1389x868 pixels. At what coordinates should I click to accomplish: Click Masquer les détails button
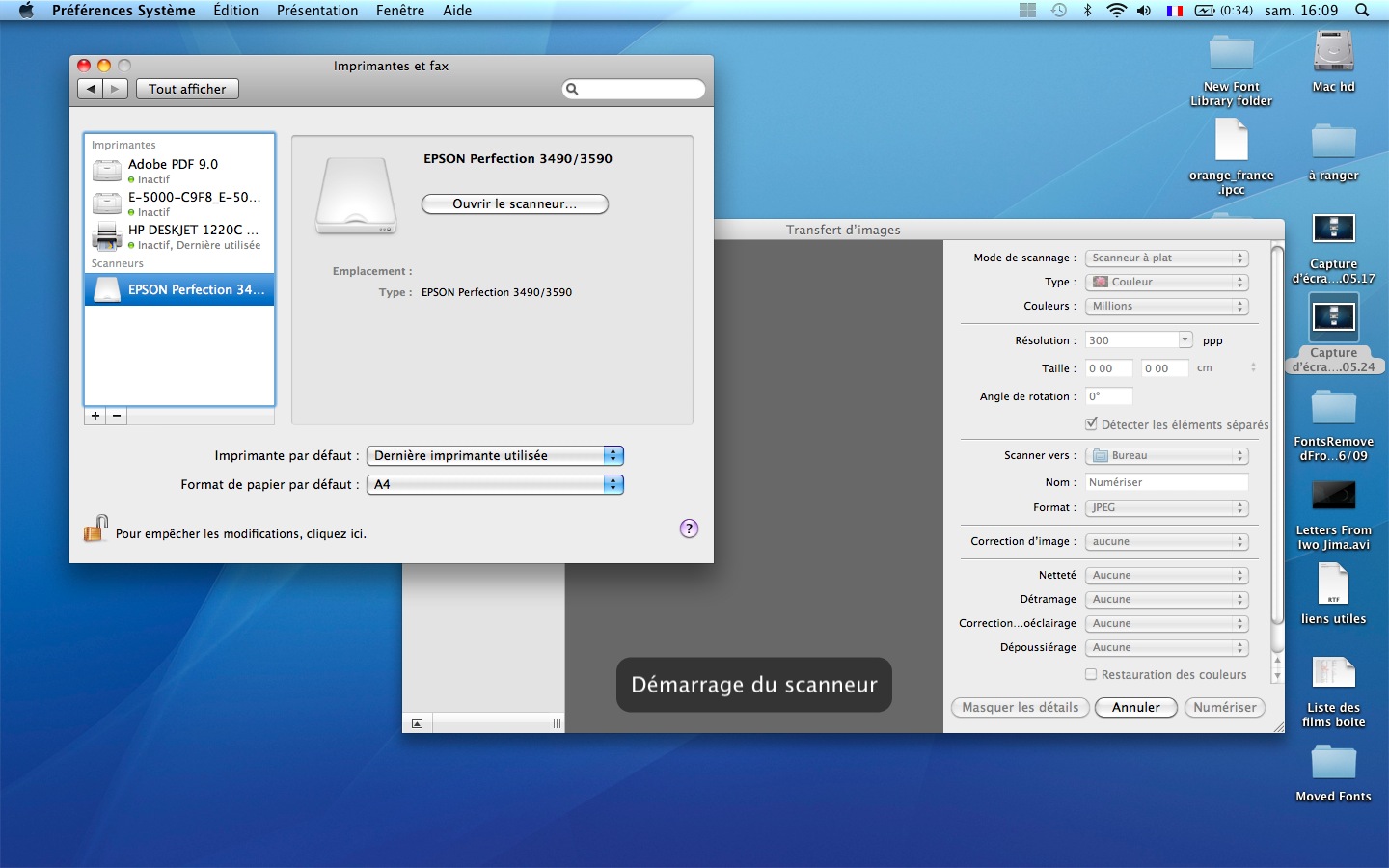1021,707
